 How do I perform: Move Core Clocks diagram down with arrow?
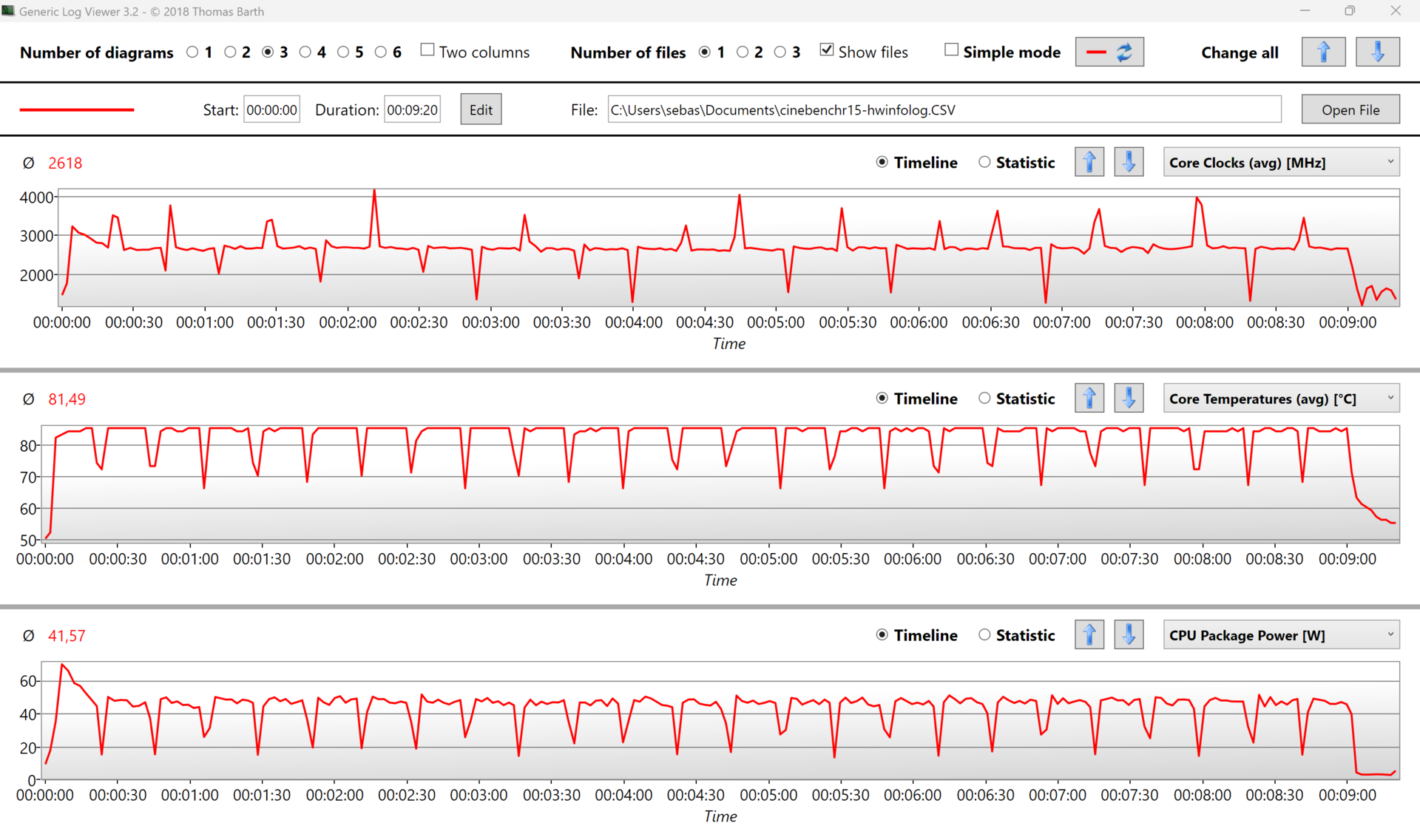[x=1129, y=162]
